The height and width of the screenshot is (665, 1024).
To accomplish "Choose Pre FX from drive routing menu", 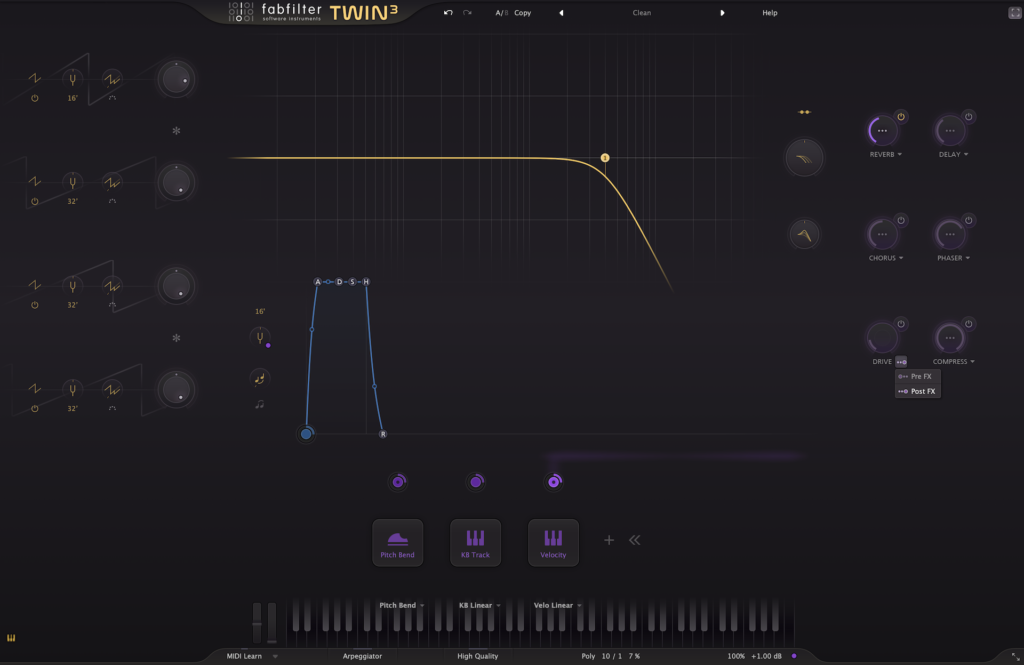I will click(x=916, y=376).
